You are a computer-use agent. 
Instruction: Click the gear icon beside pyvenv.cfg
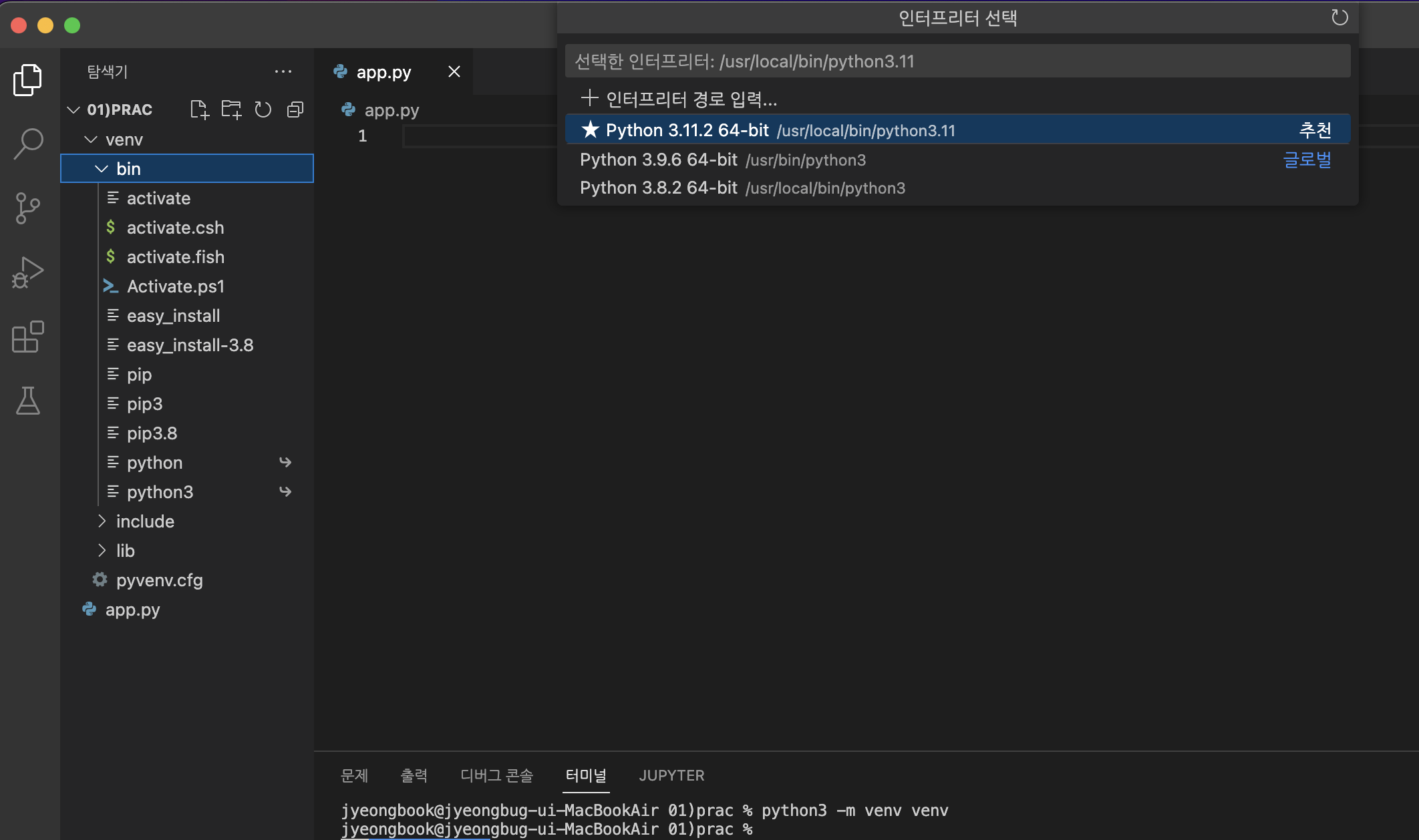[100, 580]
